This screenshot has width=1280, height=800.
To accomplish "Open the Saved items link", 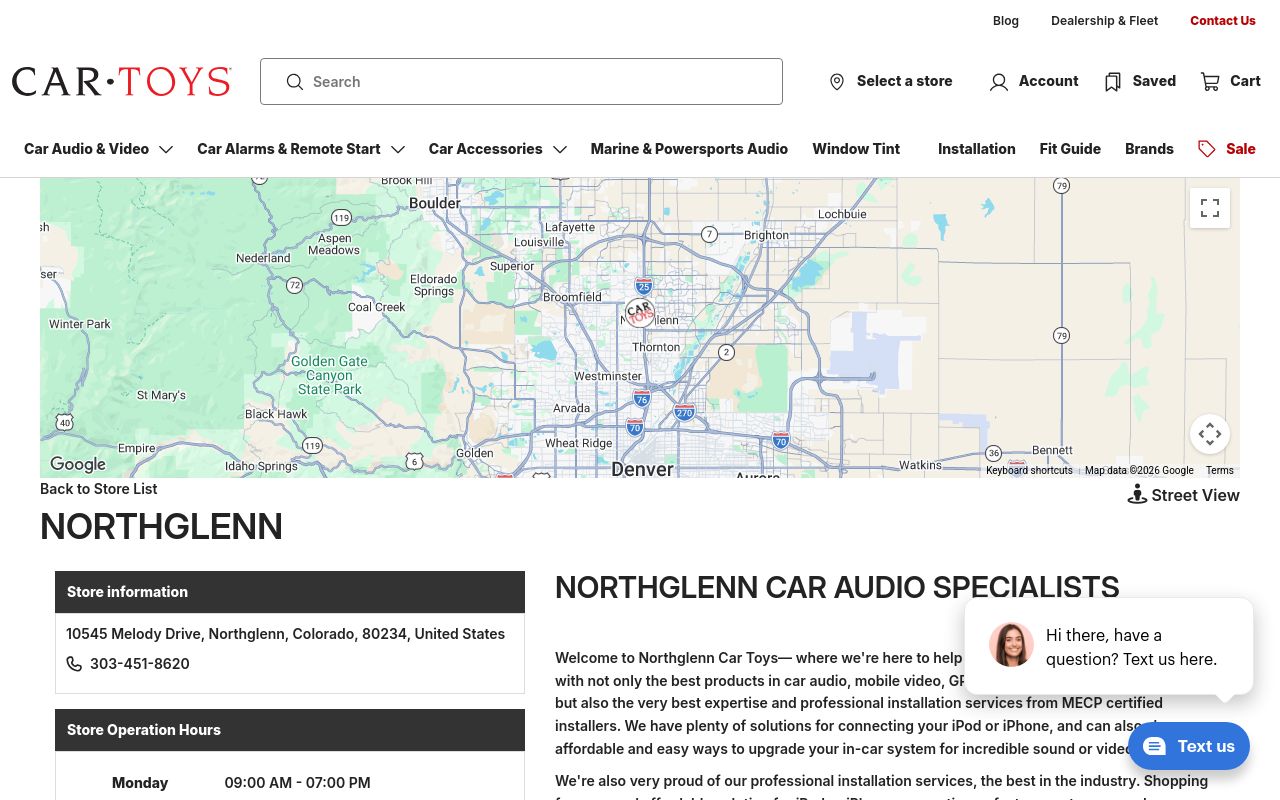I will point(1154,81).
